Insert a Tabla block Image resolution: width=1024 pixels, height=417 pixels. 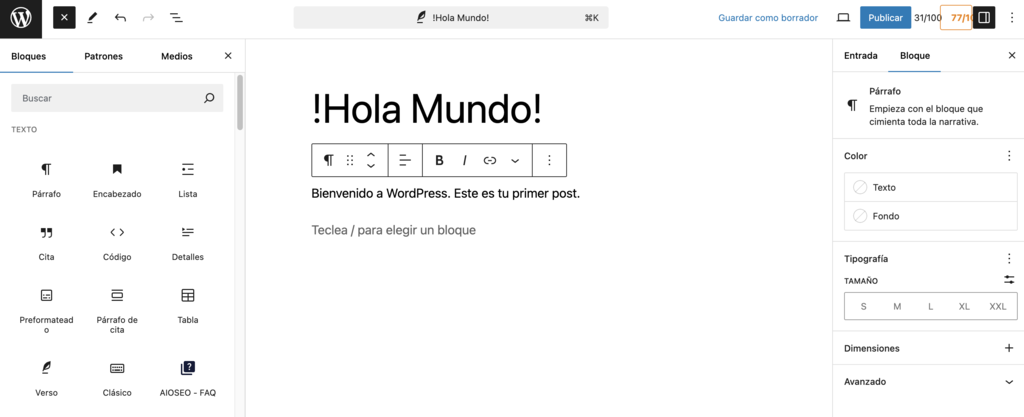tap(187, 307)
